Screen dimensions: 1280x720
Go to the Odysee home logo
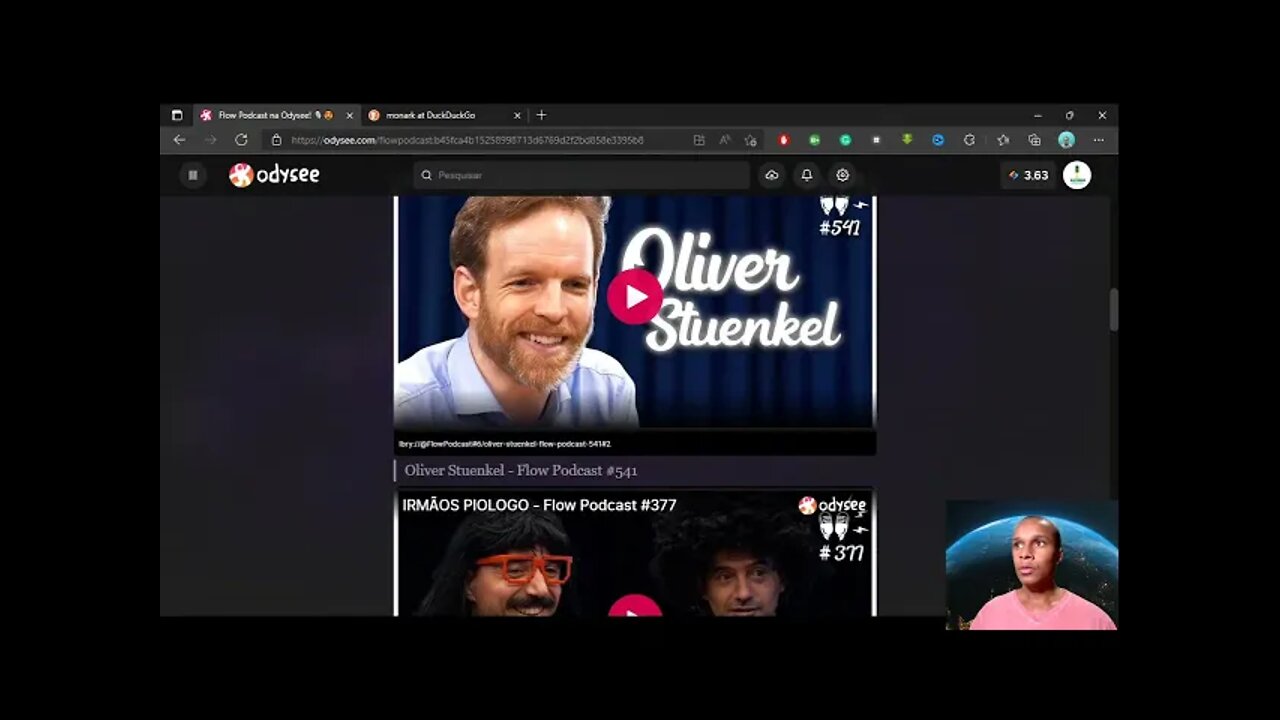tap(274, 175)
